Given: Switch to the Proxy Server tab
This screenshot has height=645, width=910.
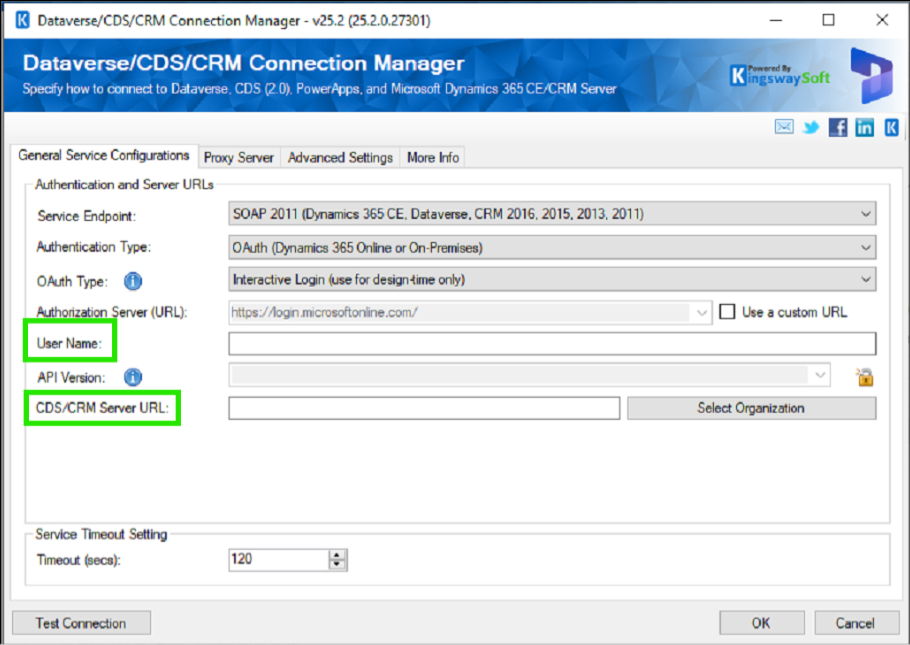Looking at the screenshot, I should pos(239,158).
